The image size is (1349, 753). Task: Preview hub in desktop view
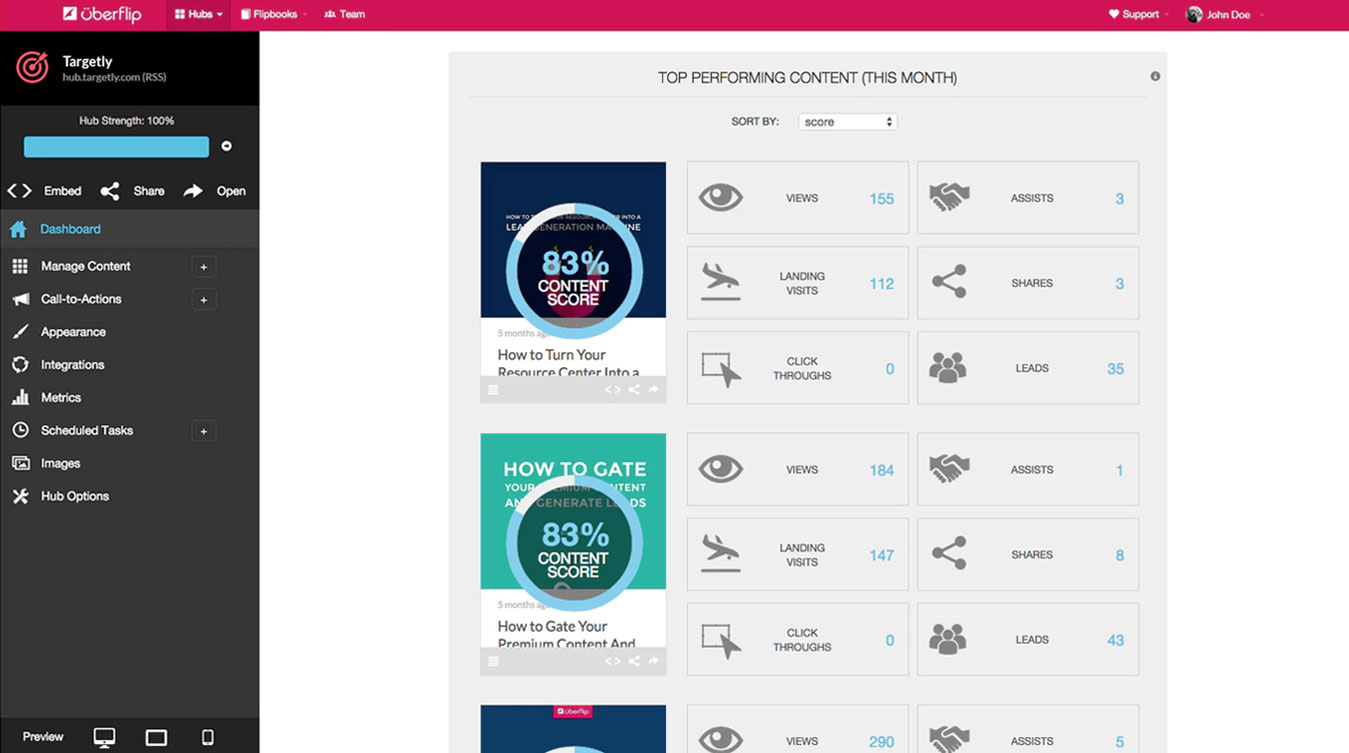pos(104,737)
